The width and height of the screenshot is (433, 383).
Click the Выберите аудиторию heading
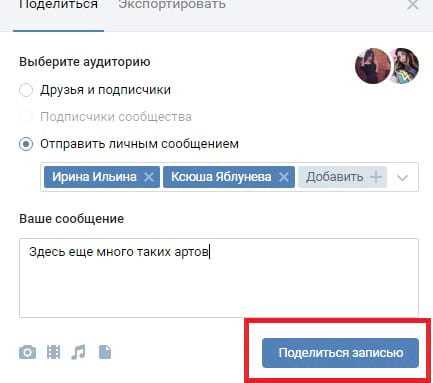click(x=85, y=62)
